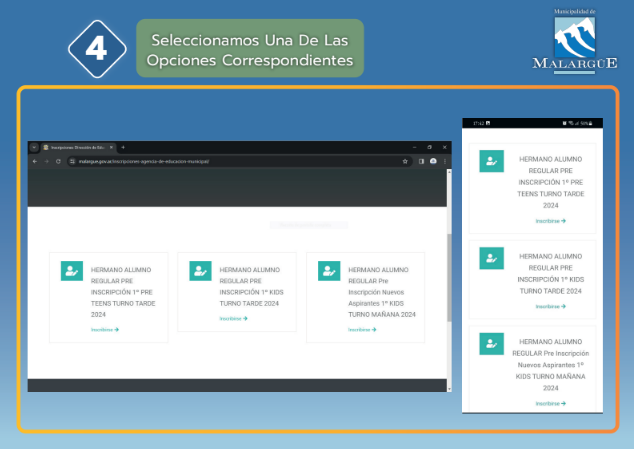Open a new browser tab with plus button

tap(123, 147)
